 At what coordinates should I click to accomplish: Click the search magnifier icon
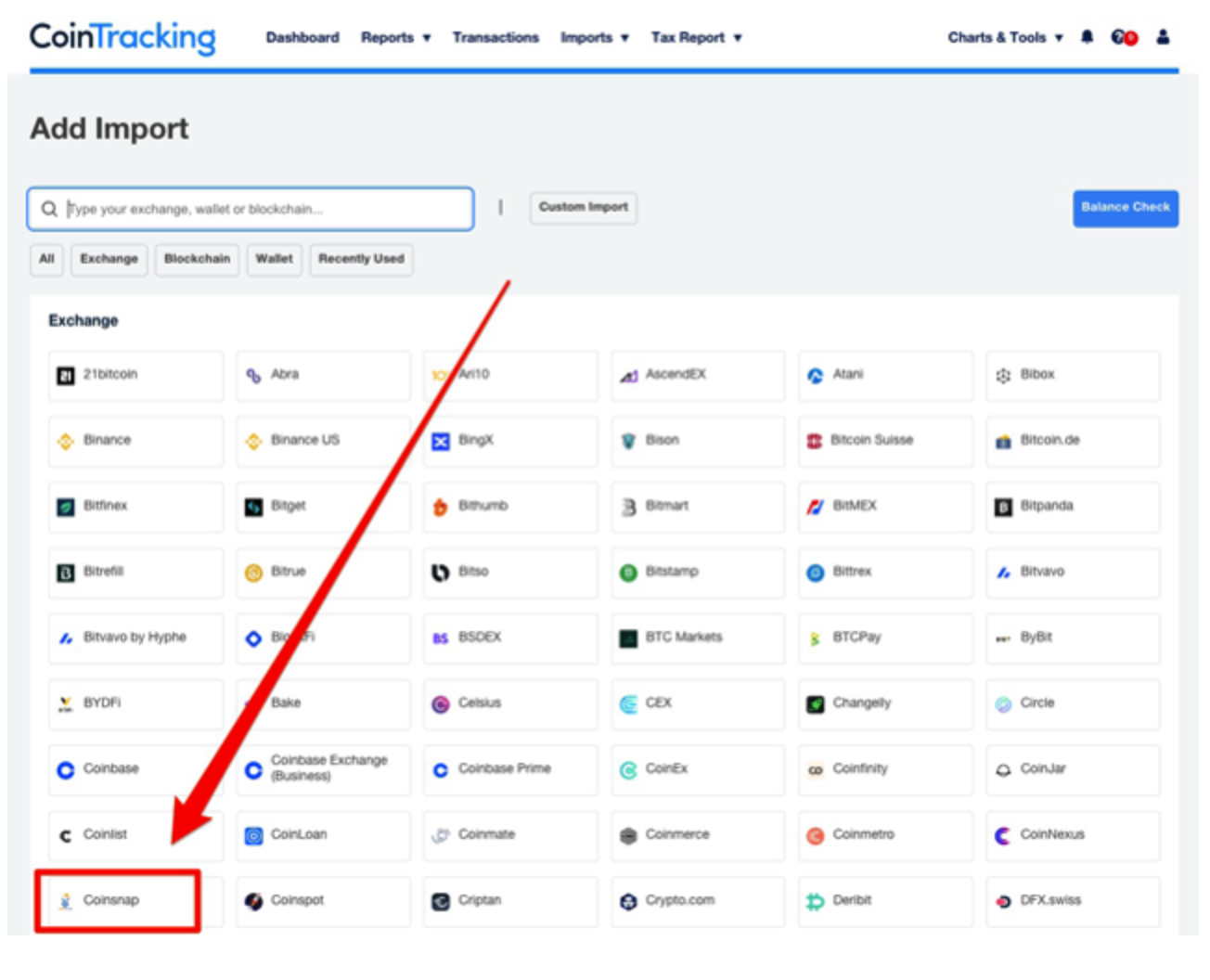(49, 209)
